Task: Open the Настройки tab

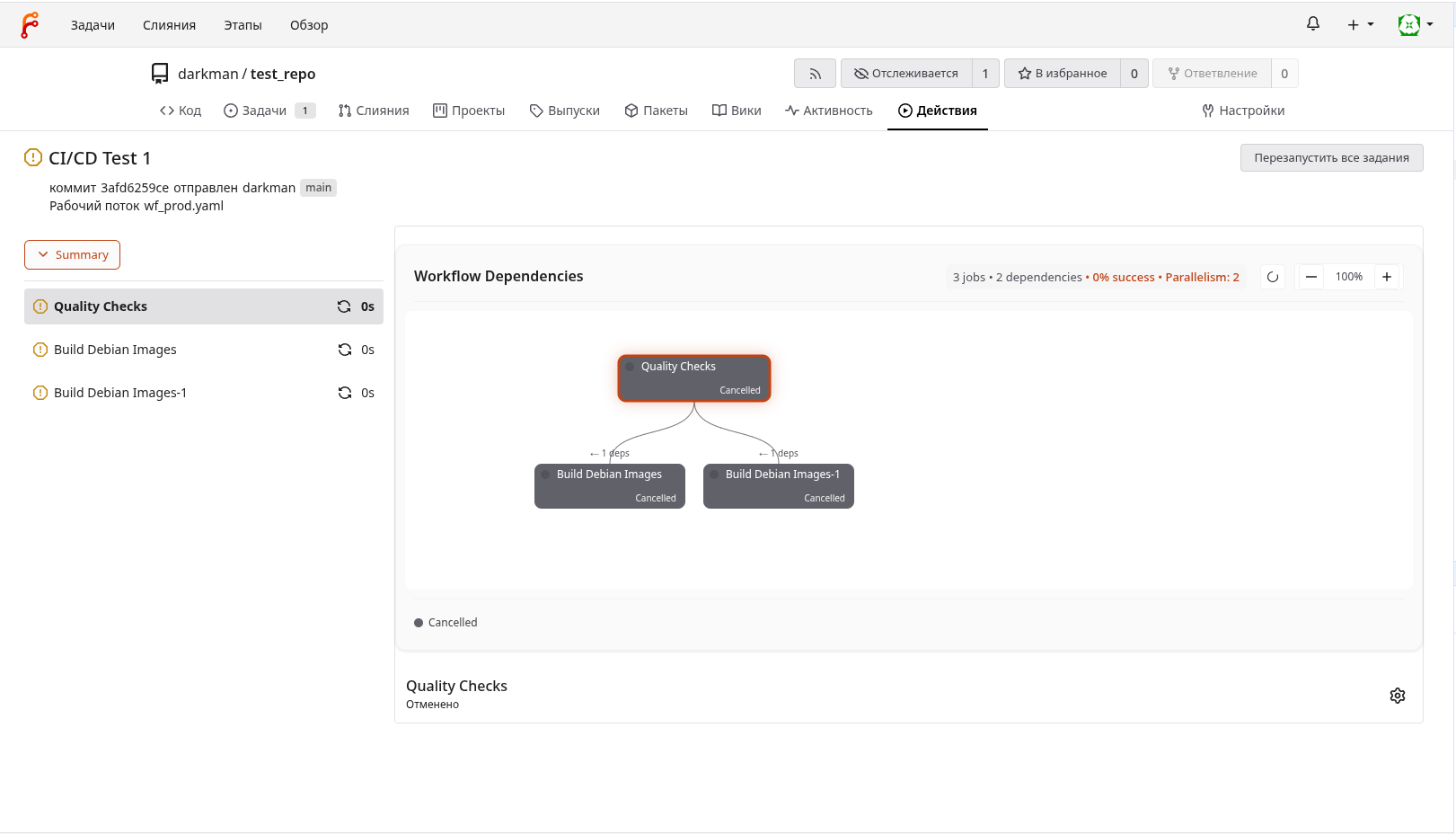Action: pos(1243,111)
